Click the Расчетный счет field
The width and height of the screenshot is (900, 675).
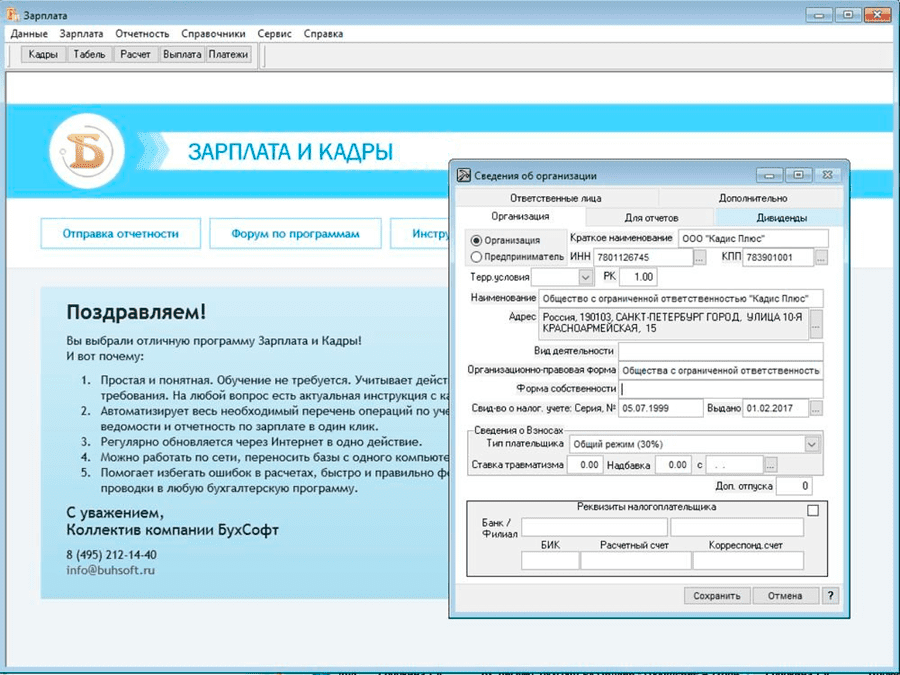pos(636,561)
